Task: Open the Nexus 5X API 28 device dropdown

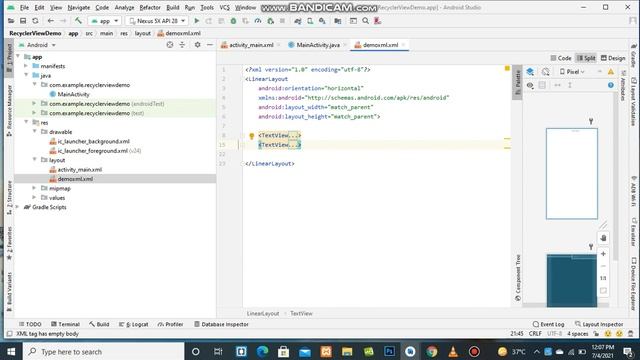Action: [x=157, y=21]
